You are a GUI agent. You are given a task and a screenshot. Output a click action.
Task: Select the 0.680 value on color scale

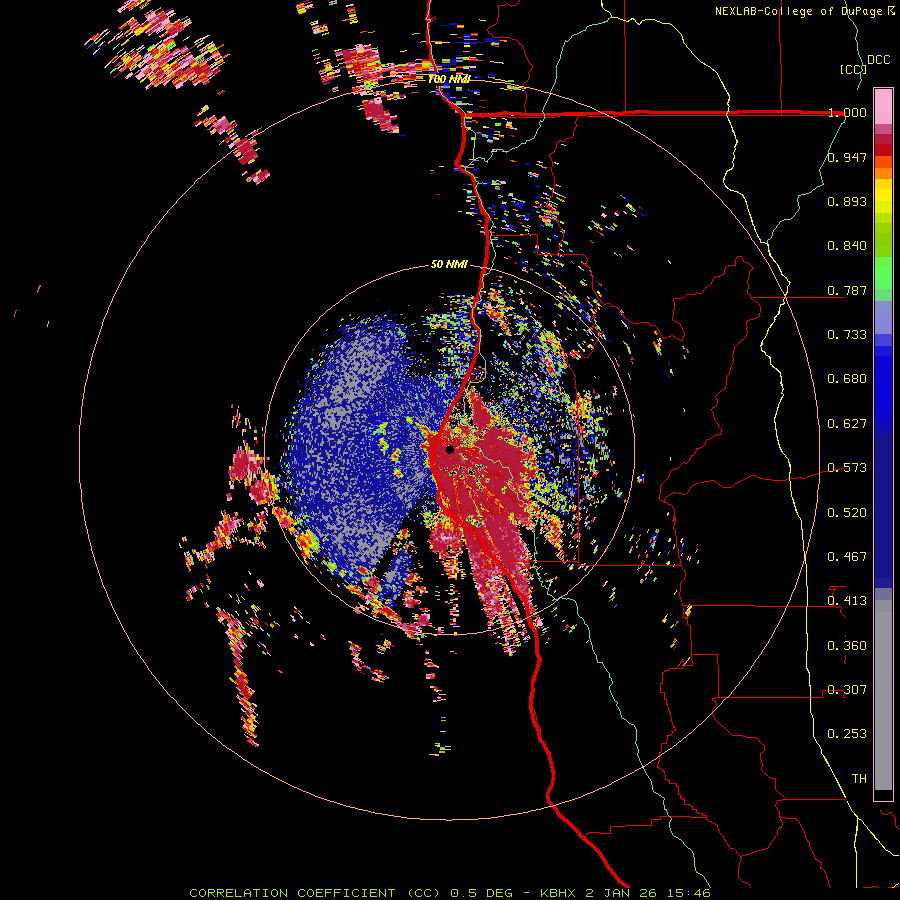pyautogui.click(x=847, y=379)
